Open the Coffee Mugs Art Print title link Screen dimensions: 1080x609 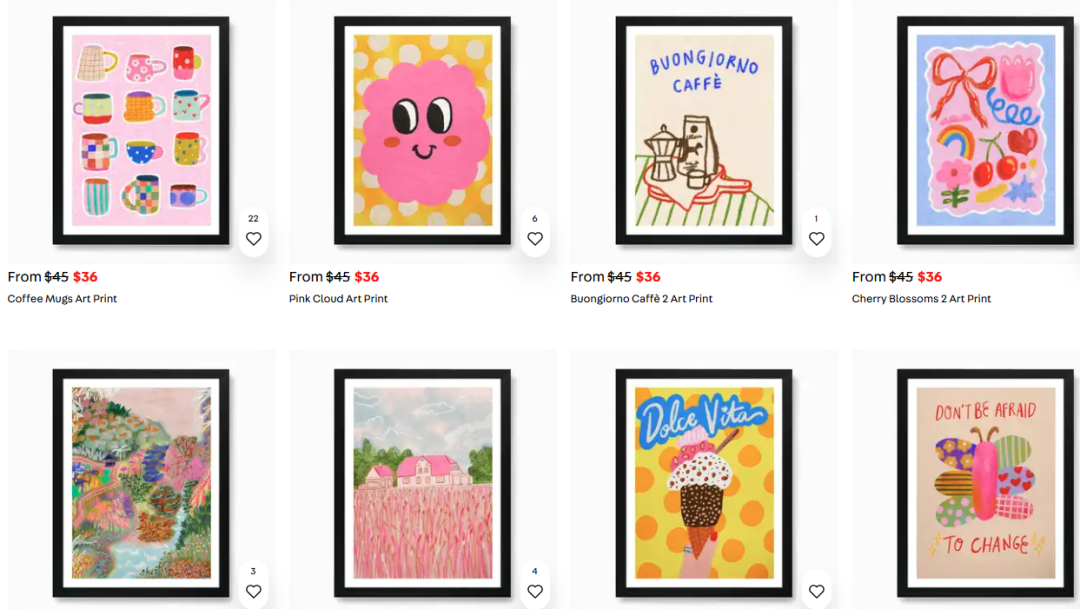click(x=62, y=298)
